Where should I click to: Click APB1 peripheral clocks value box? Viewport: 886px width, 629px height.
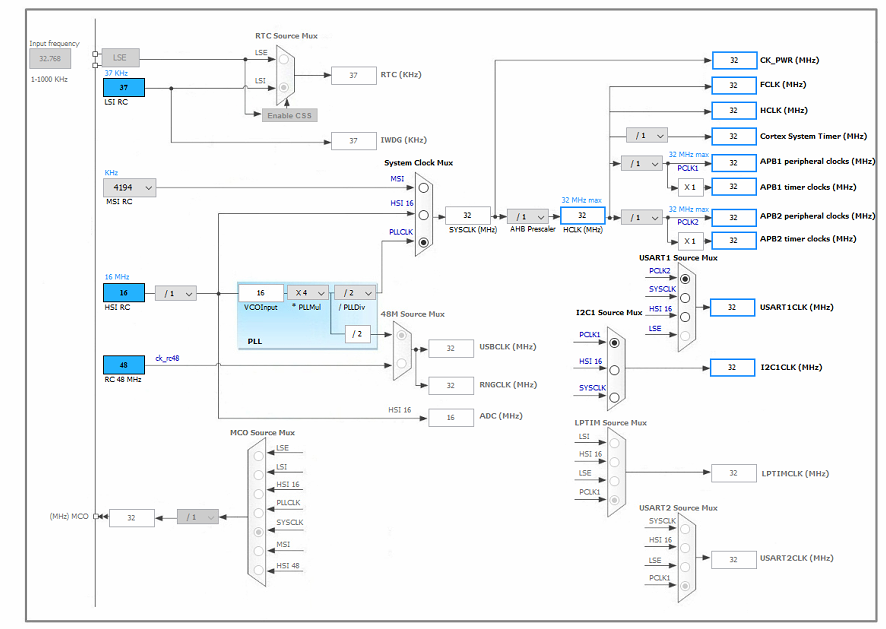coord(734,163)
